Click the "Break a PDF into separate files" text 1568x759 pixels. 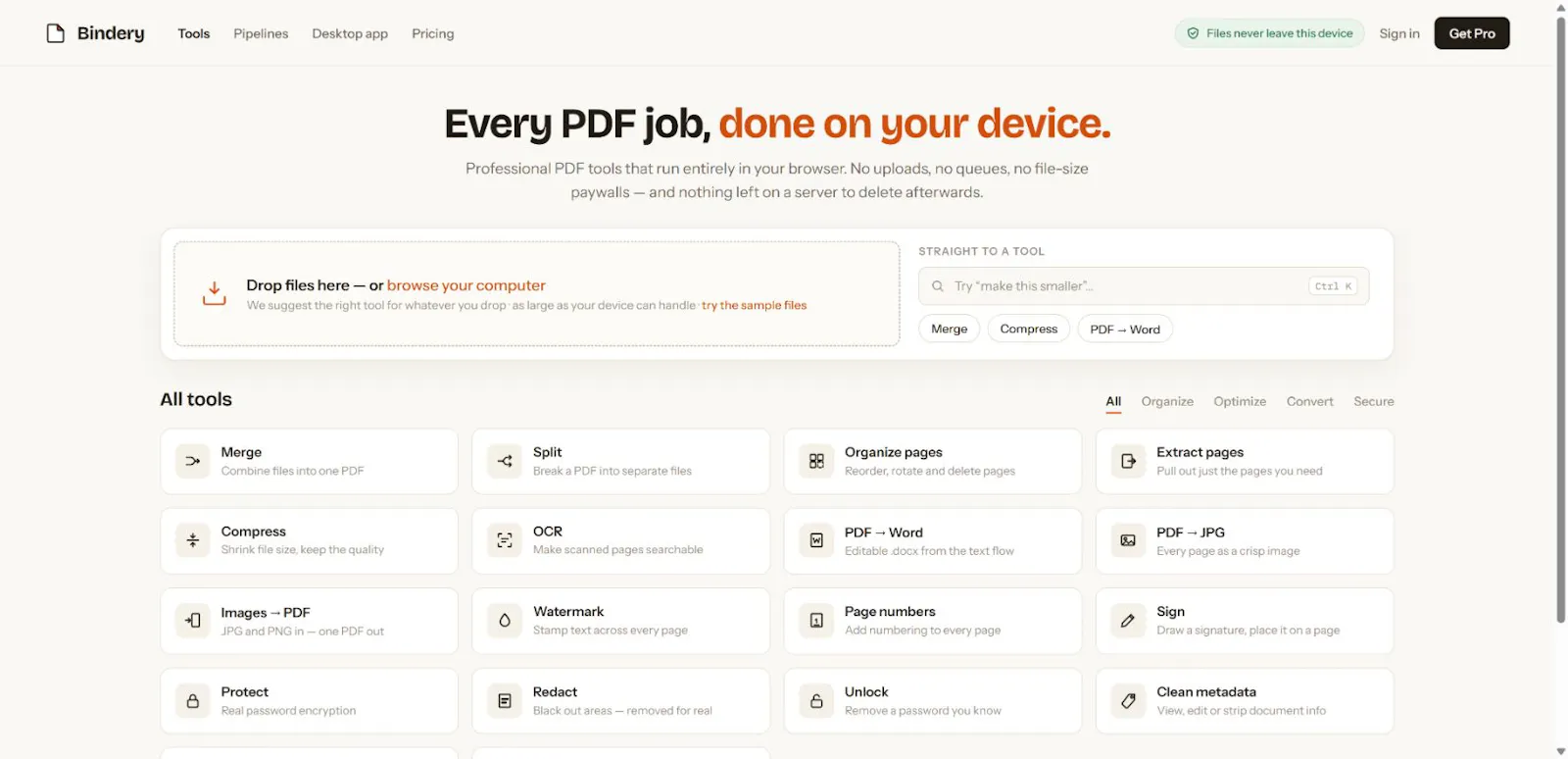612,471
